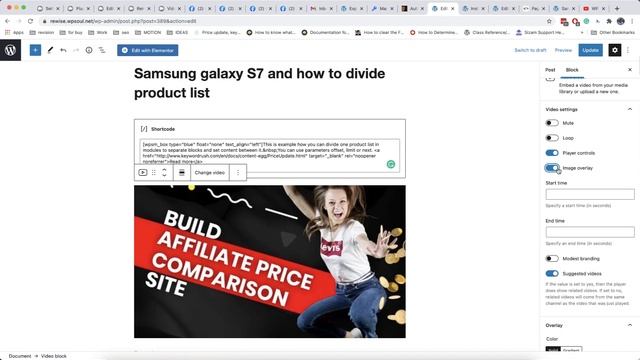The height and width of the screenshot is (360, 640).
Task: Switch to the Gmail browser tab
Action: [x=322, y=8]
